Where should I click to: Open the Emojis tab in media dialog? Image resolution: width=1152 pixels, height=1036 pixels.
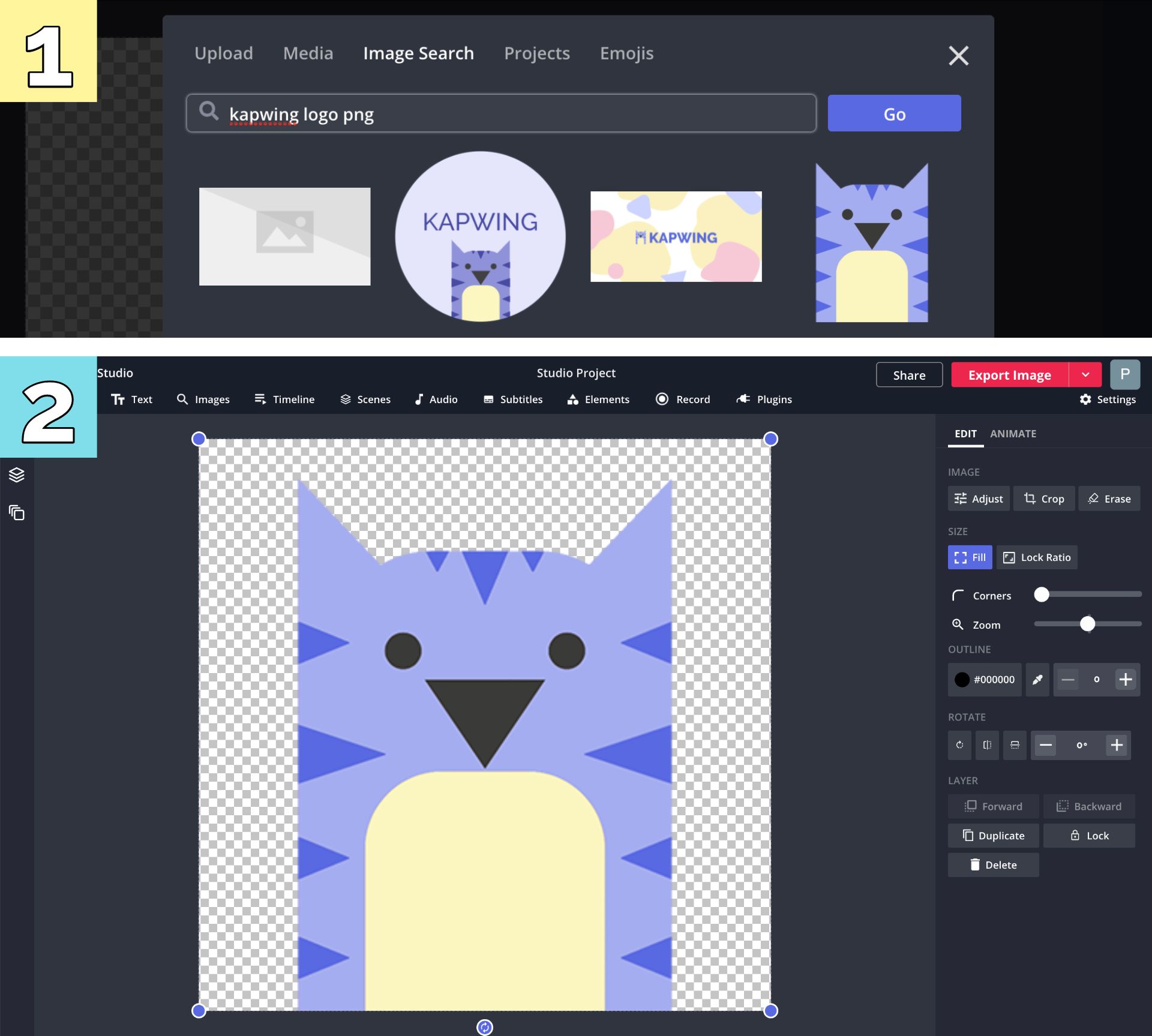click(x=626, y=53)
